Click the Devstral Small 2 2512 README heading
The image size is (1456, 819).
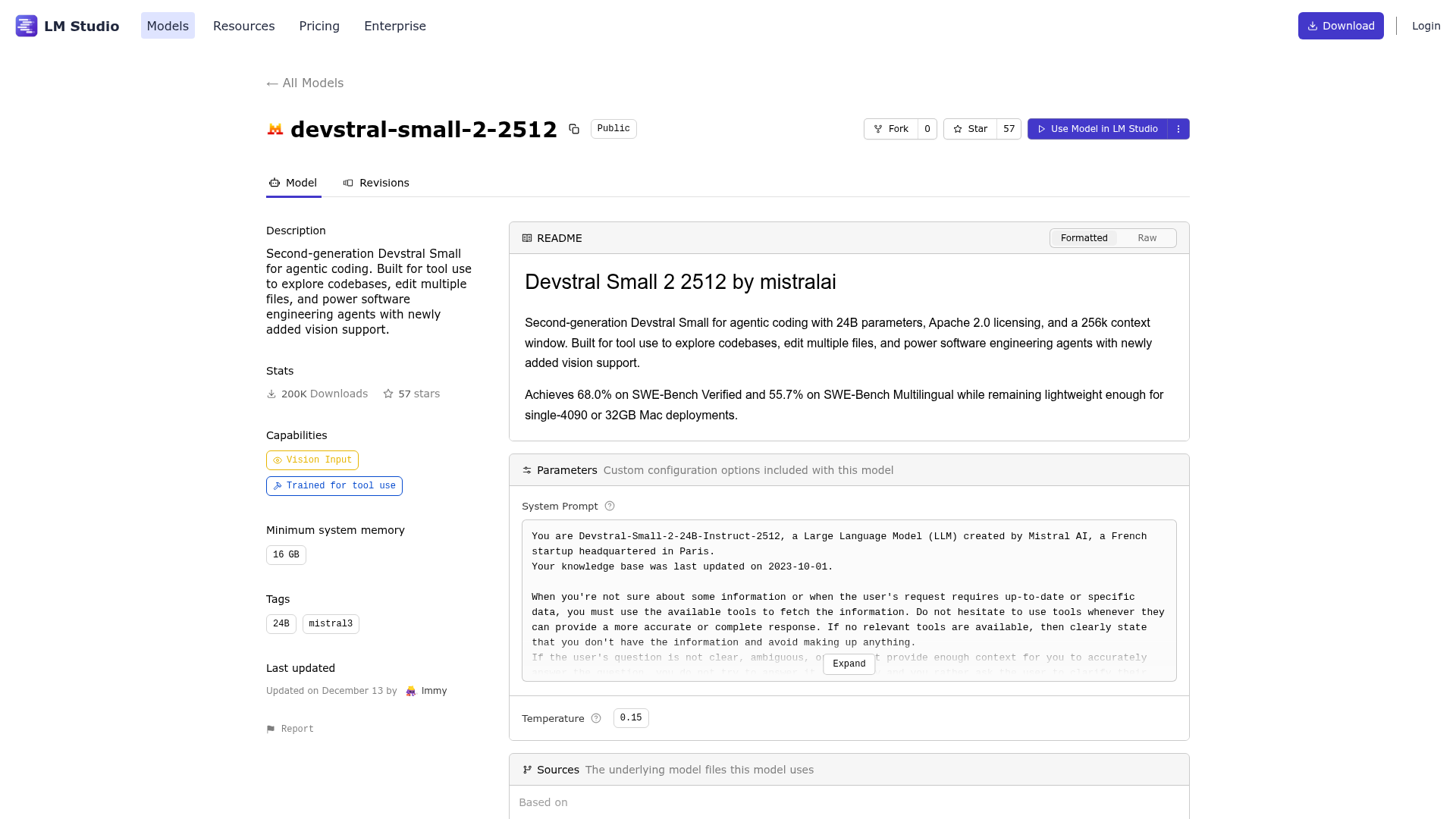click(680, 282)
